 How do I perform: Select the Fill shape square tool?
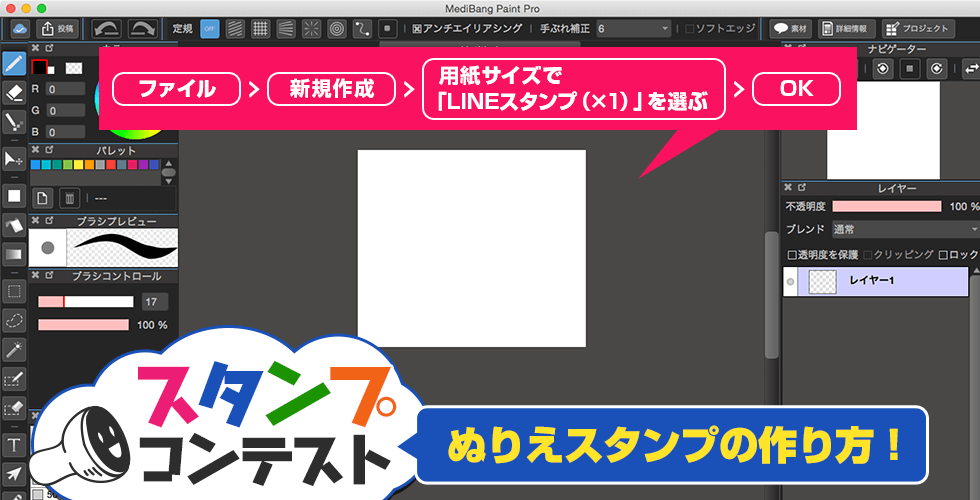[14, 196]
